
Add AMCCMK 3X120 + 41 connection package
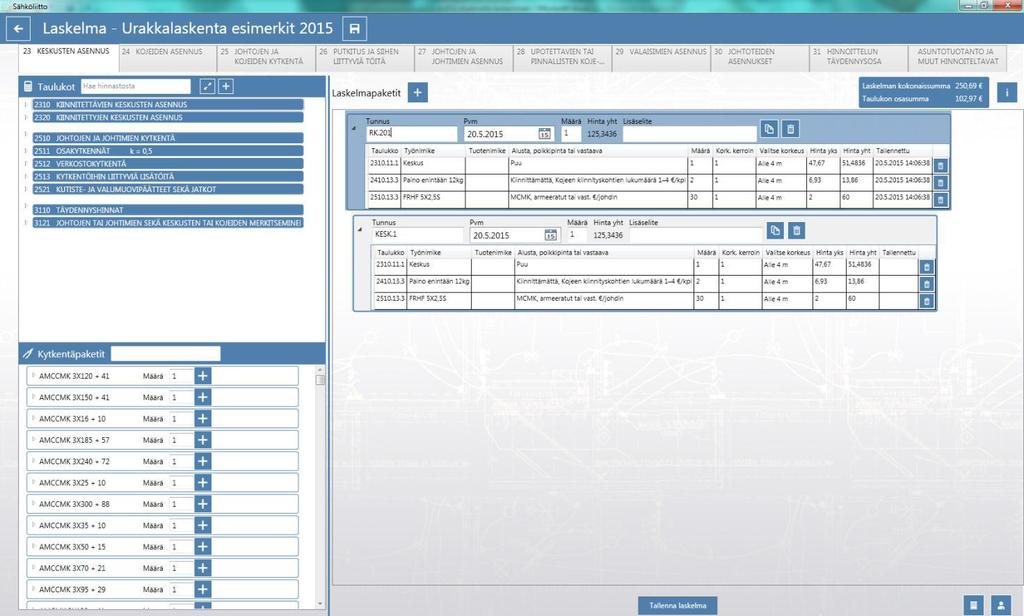203,376
